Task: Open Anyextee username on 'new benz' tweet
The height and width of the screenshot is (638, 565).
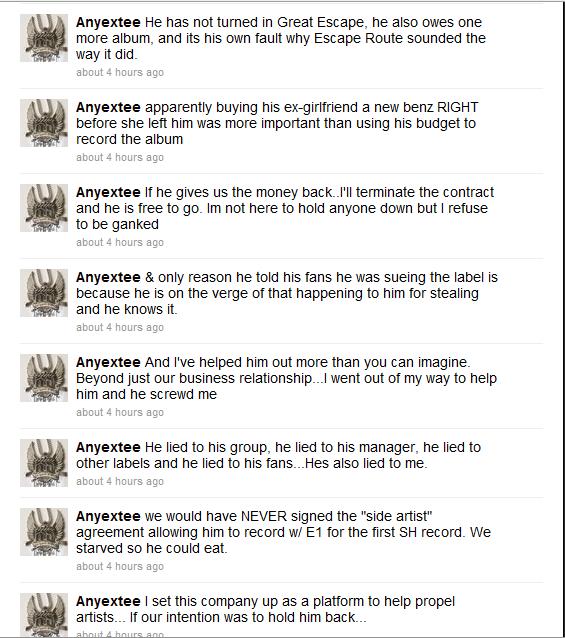Action: coord(108,107)
